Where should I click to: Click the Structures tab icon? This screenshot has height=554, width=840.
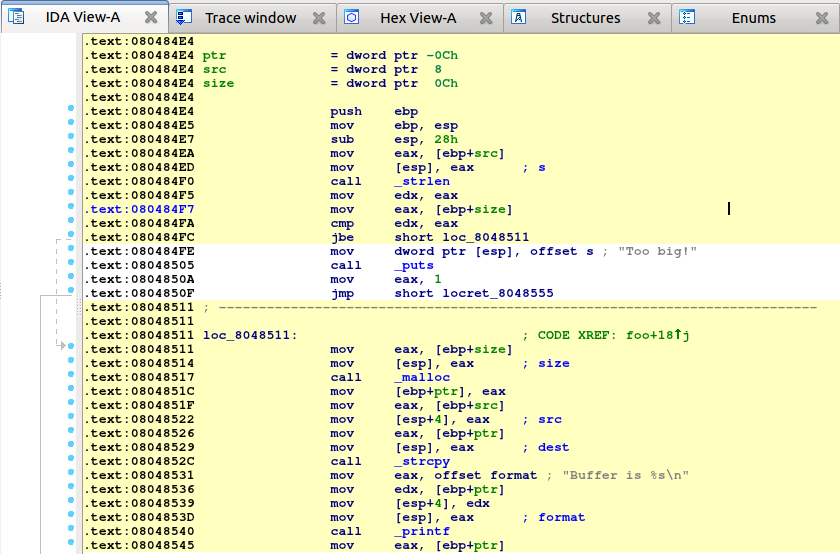519,17
